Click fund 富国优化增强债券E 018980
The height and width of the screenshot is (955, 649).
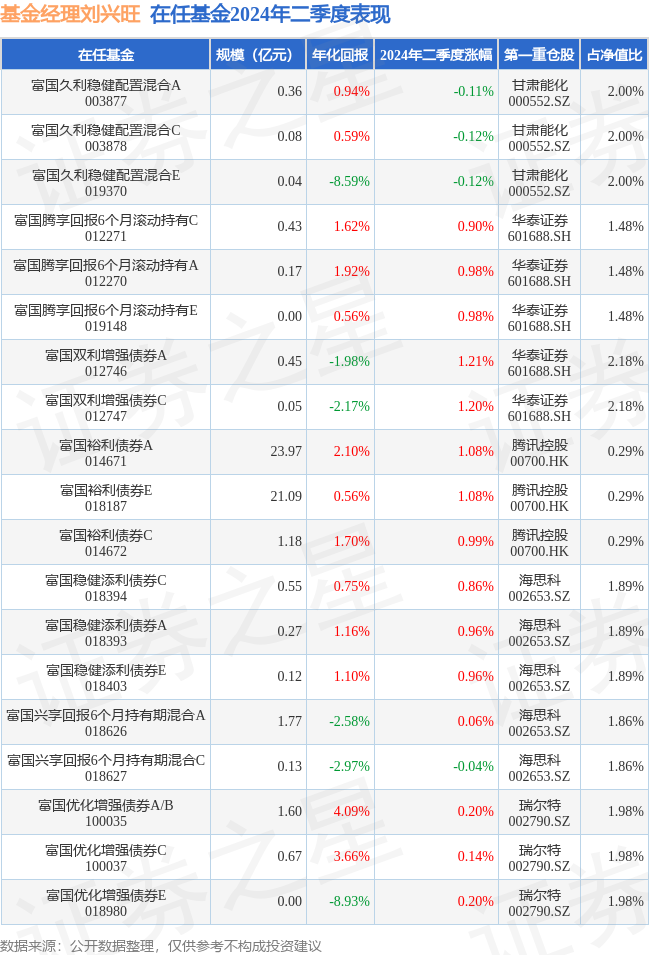(106, 902)
